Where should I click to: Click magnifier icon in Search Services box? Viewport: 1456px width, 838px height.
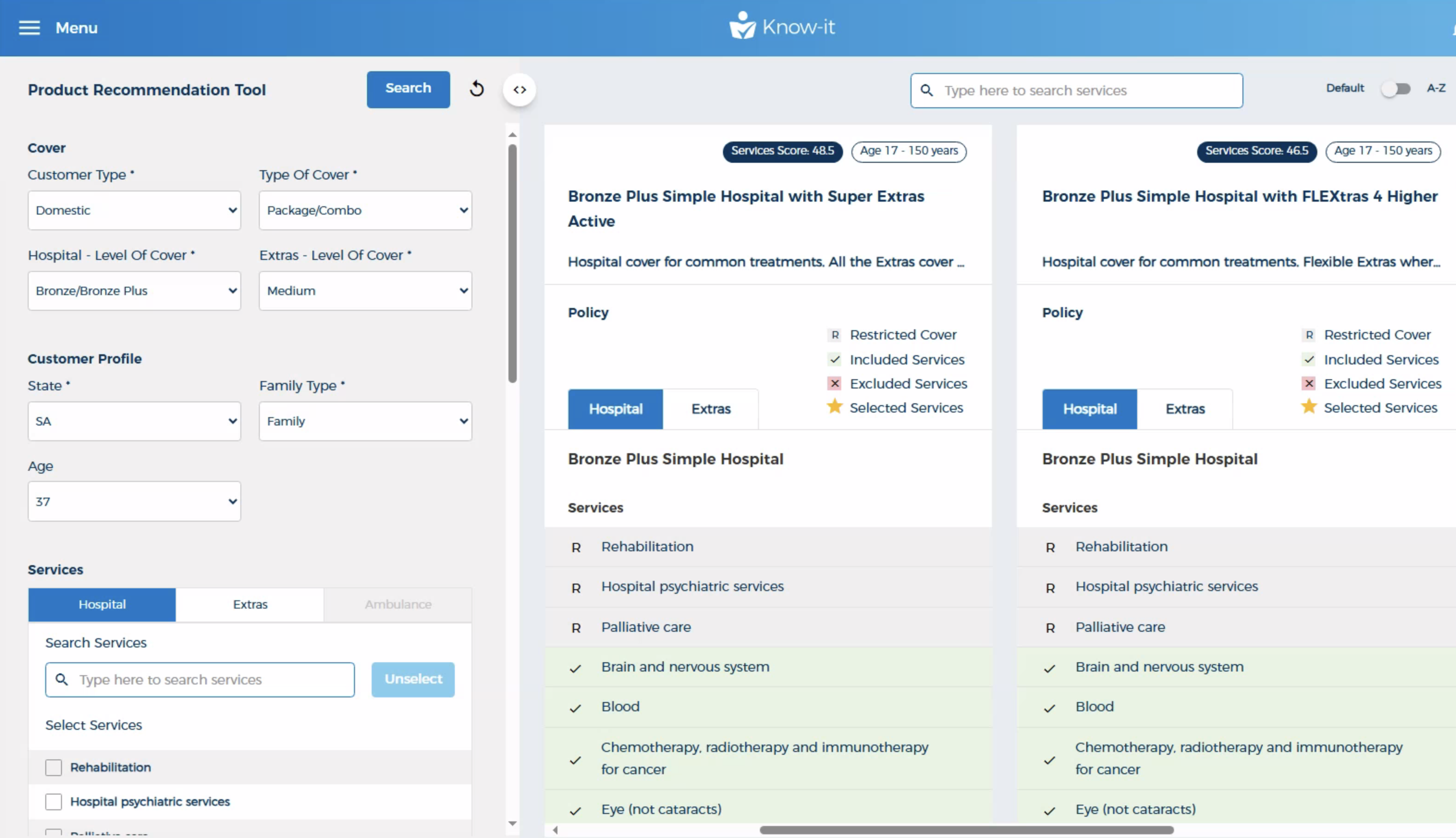click(61, 679)
